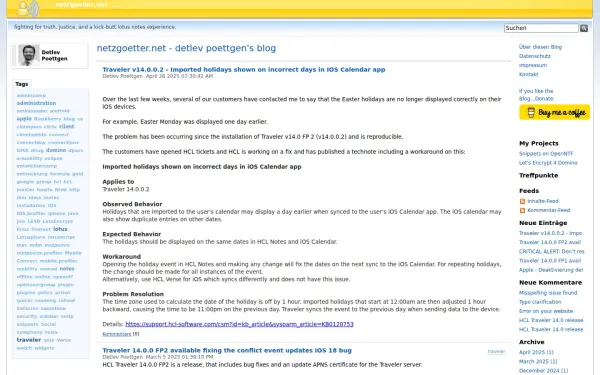
Task: Open Neue Einträge 'Traveler v14.0.0.2 - Impo' entry
Action: coord(550,233)
